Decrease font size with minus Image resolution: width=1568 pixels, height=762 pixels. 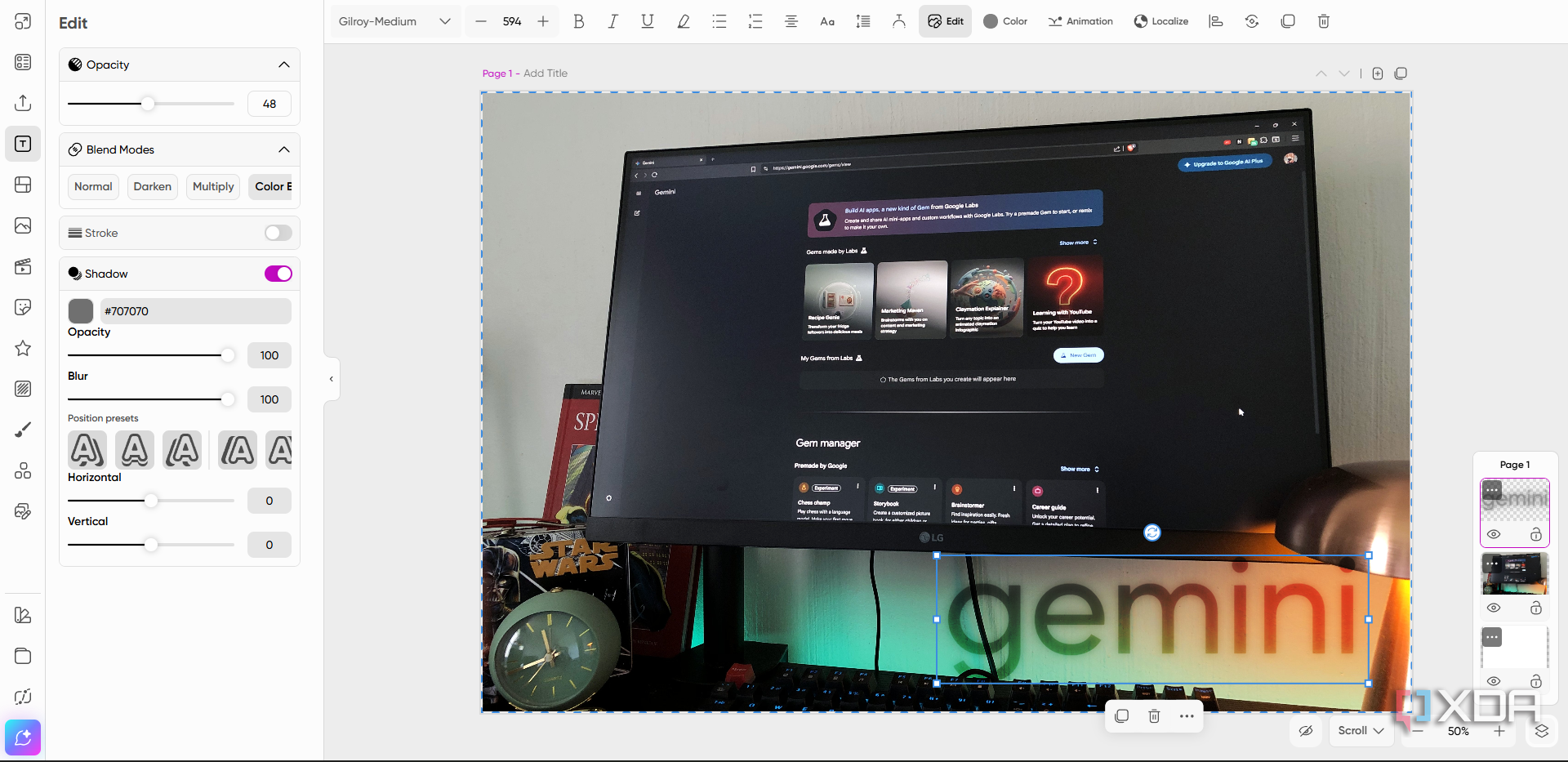[x=481, y=21]
